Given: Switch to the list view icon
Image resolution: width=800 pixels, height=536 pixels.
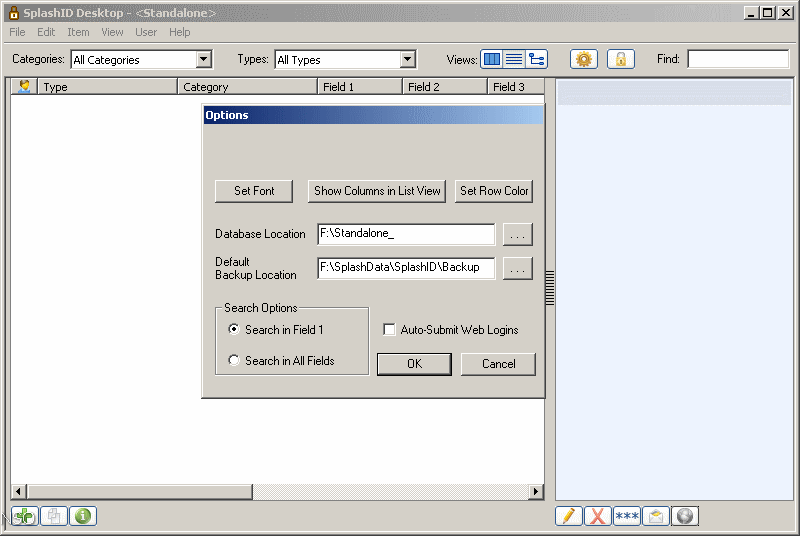Looking at the screenshot, I should pyautogui.click(x=514, y=59).
